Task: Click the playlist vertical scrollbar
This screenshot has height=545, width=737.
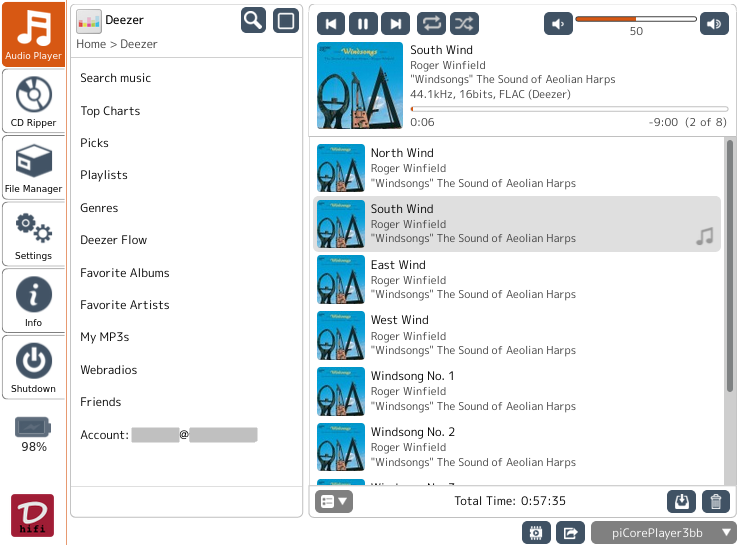Action: (x=729, y=265)
